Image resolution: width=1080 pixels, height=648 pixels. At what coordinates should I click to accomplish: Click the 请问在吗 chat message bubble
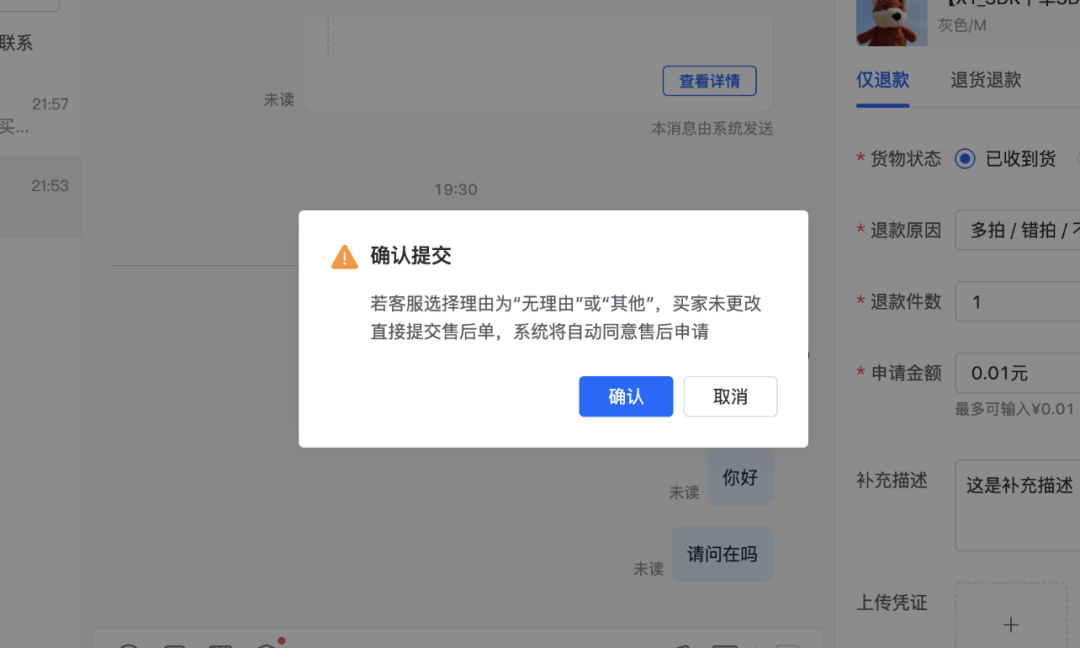[722, 554]
